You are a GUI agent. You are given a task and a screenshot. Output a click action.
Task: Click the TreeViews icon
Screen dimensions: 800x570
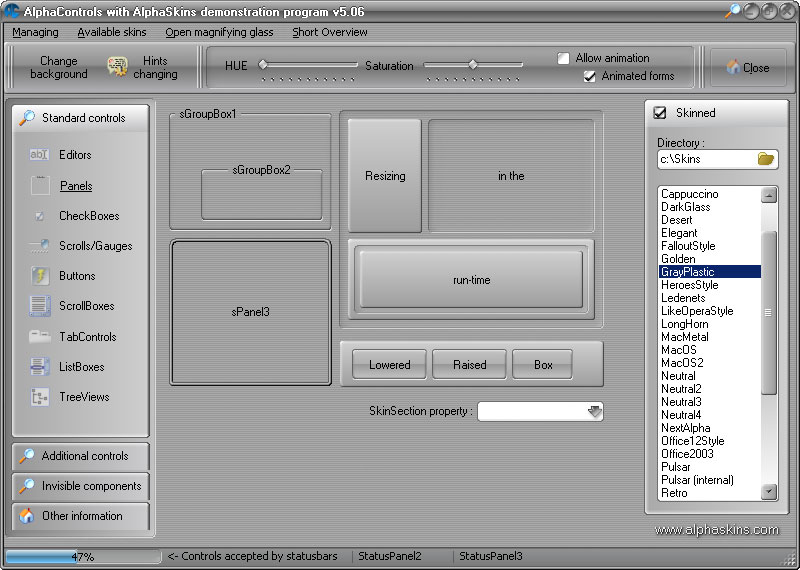tap(40, 396)
